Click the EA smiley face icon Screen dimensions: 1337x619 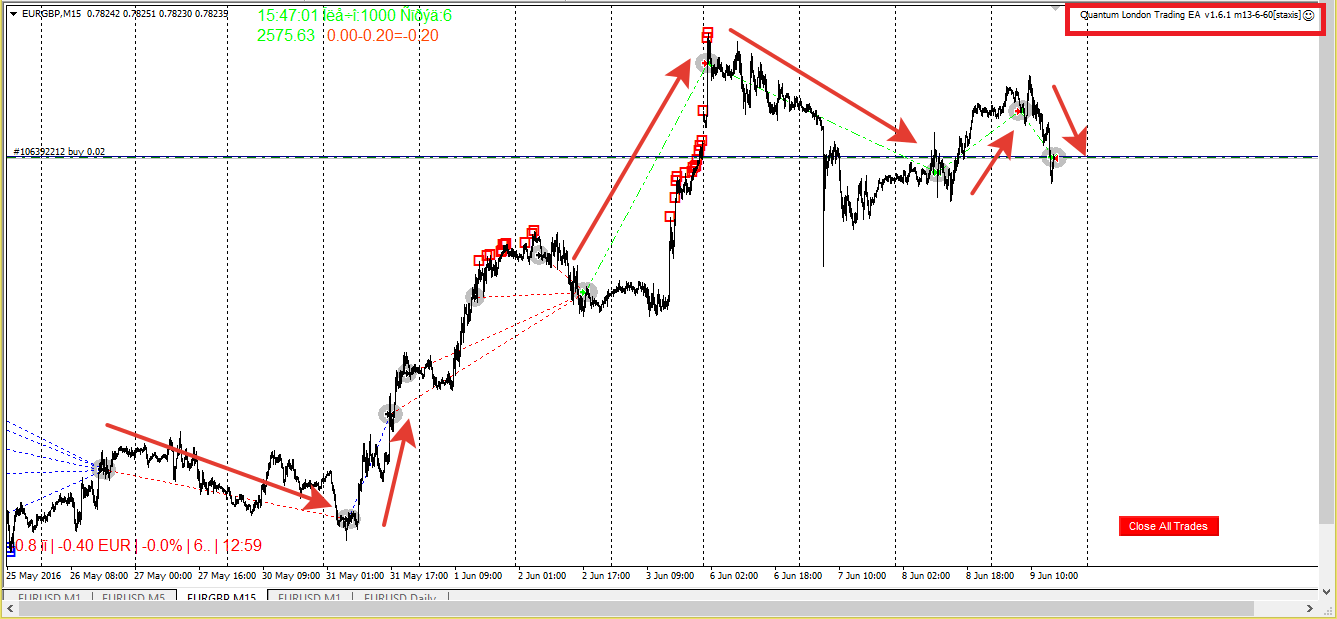pos(1308,16)
